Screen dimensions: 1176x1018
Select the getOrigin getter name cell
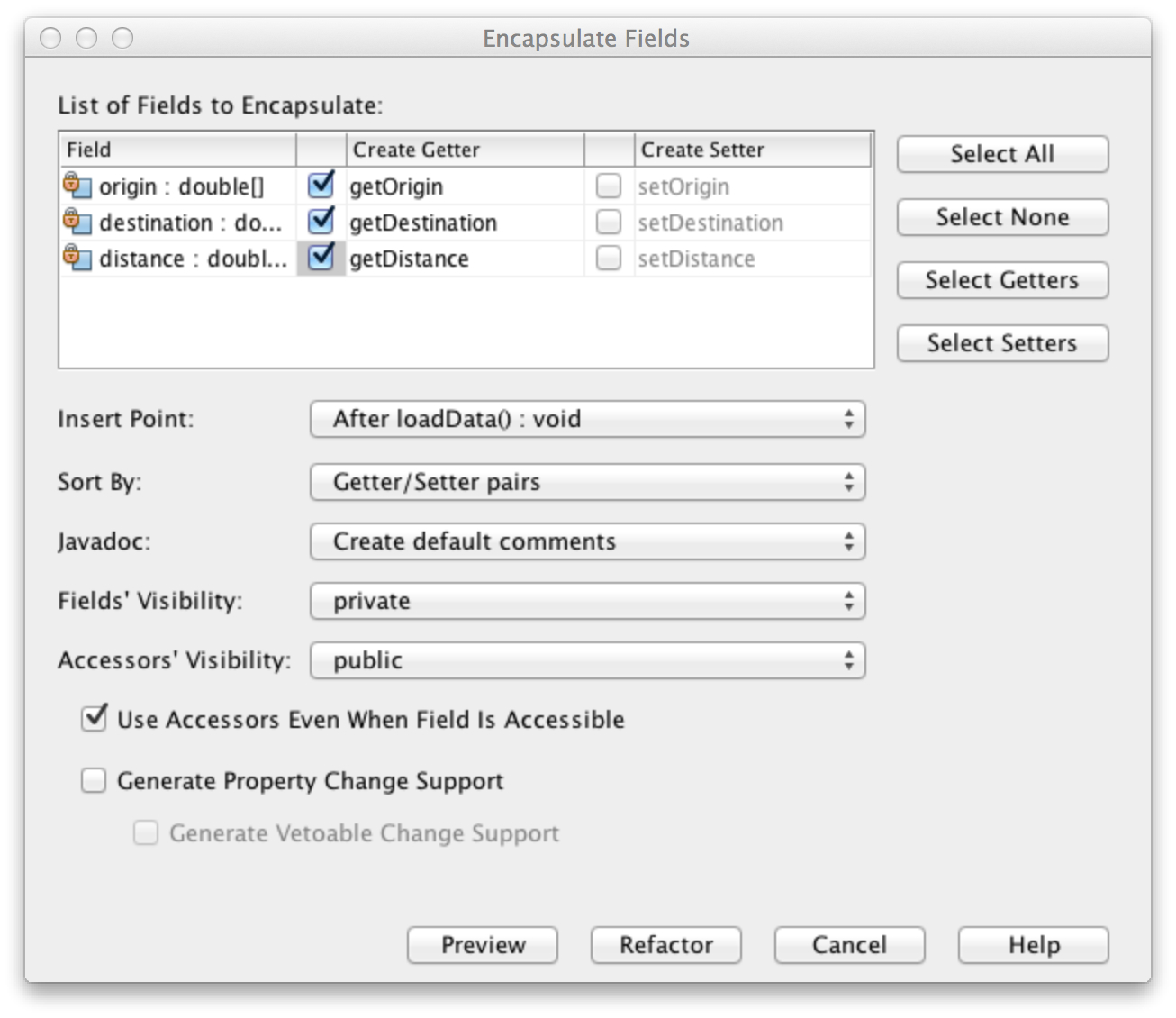[x=466, y=186]
